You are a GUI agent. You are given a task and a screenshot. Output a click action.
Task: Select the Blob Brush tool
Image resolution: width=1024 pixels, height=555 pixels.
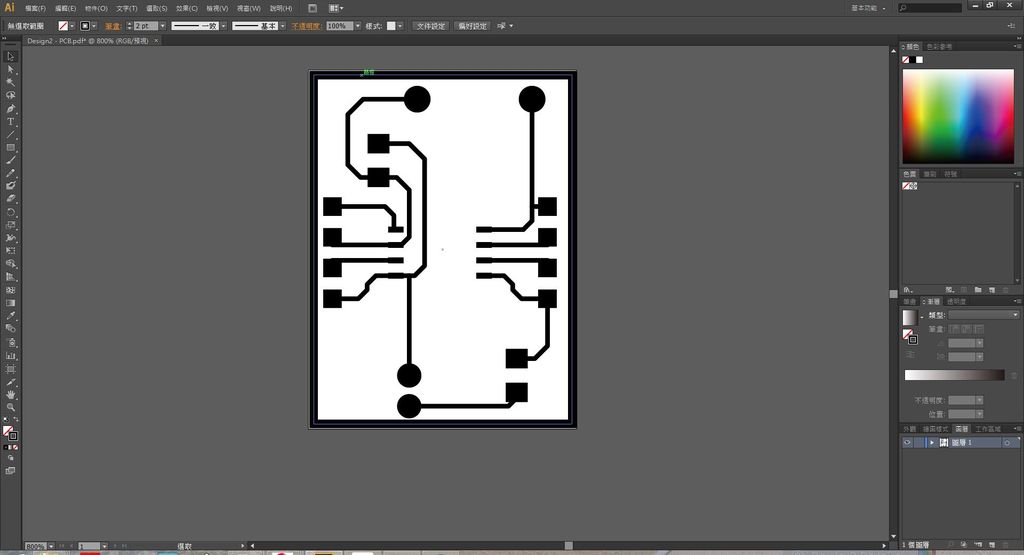point(10,186)
